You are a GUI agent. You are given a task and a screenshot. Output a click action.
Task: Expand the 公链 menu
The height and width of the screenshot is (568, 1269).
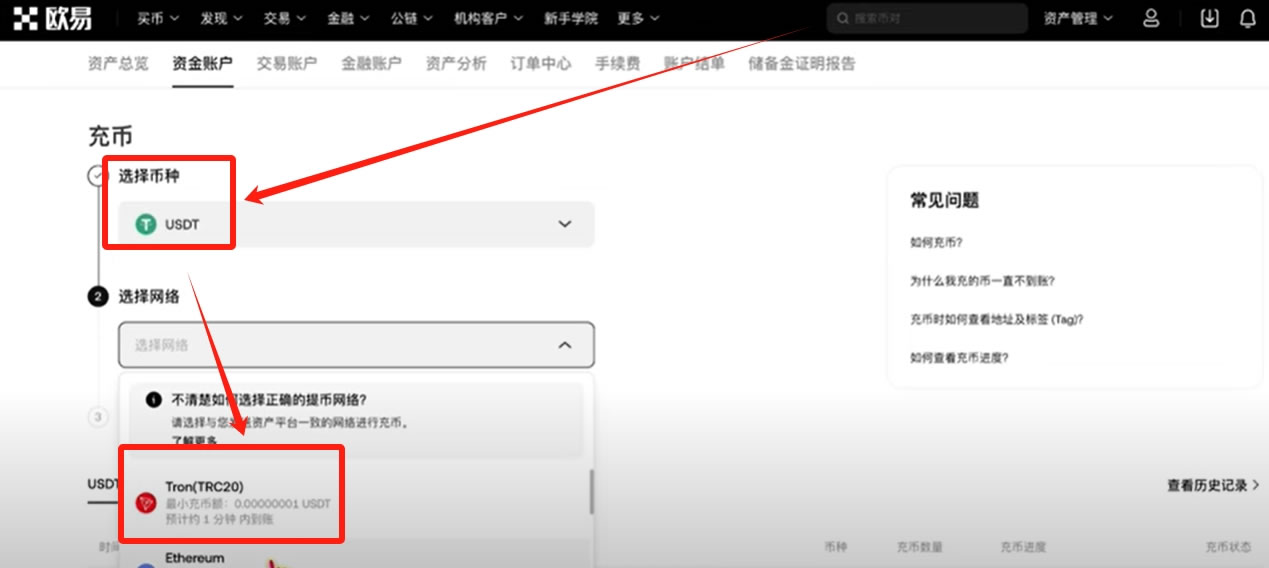[412, 18]
